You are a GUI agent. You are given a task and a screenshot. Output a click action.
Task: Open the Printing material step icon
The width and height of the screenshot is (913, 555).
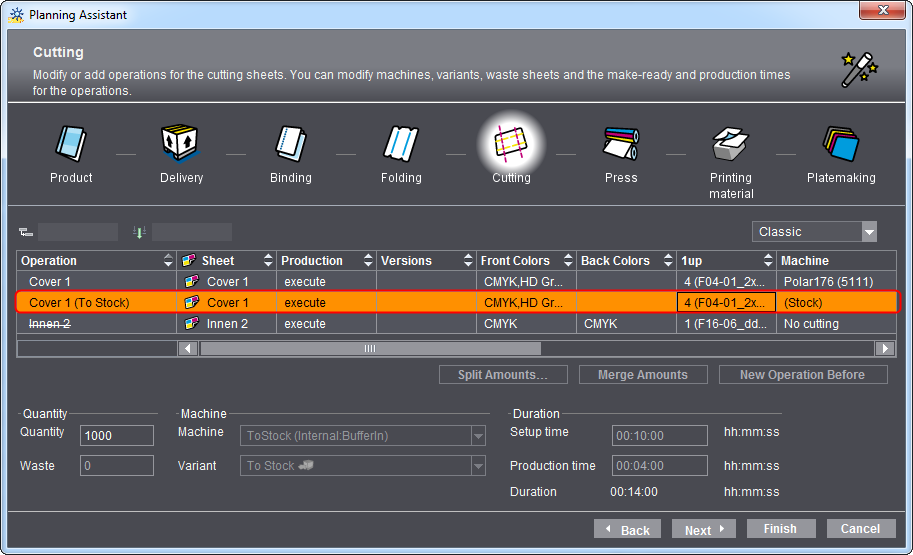coord(731,145)
